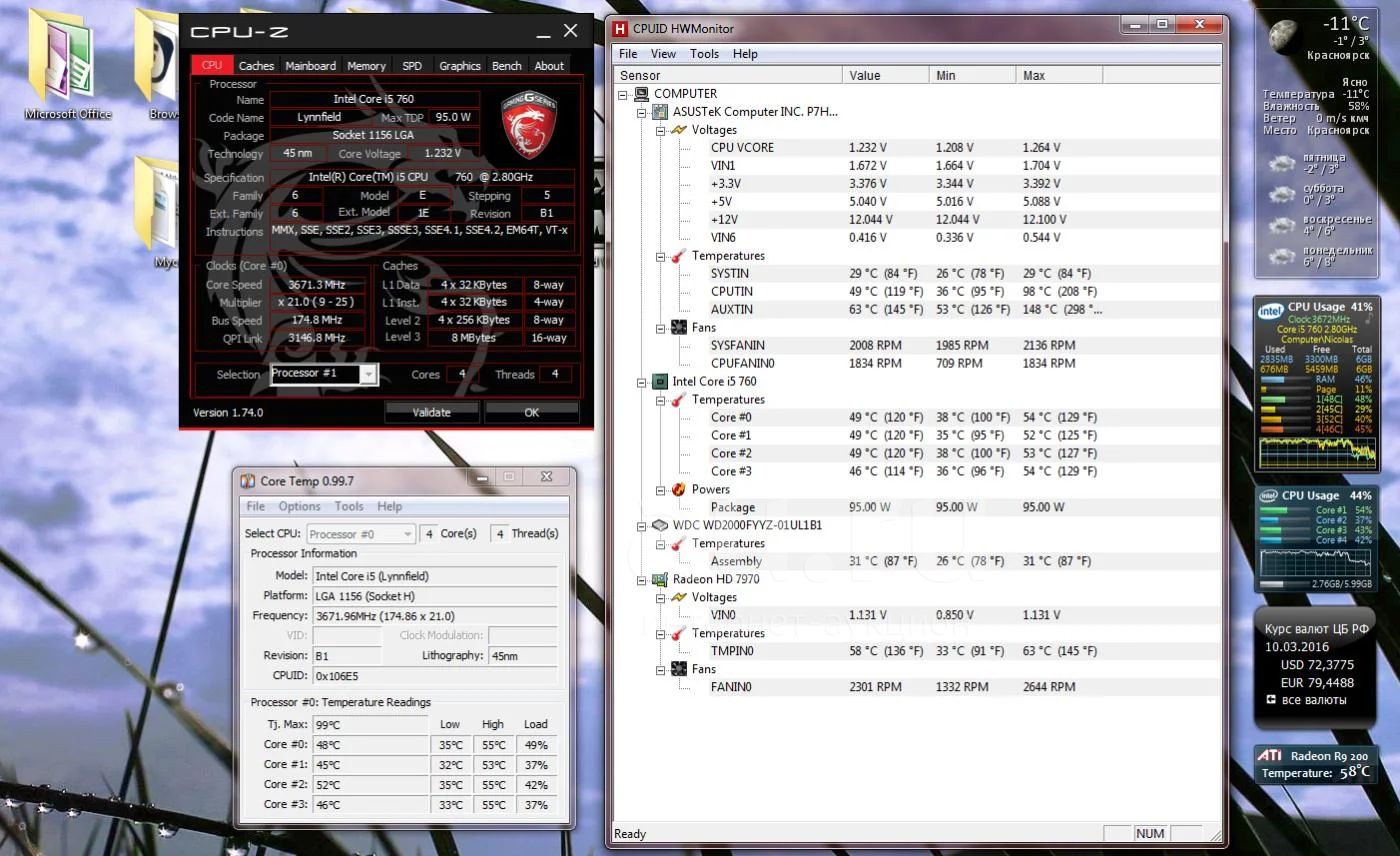The height and width of the screenshot is (856, 1400).
Task: Collapse the Powers group
Action: (661, 491)
